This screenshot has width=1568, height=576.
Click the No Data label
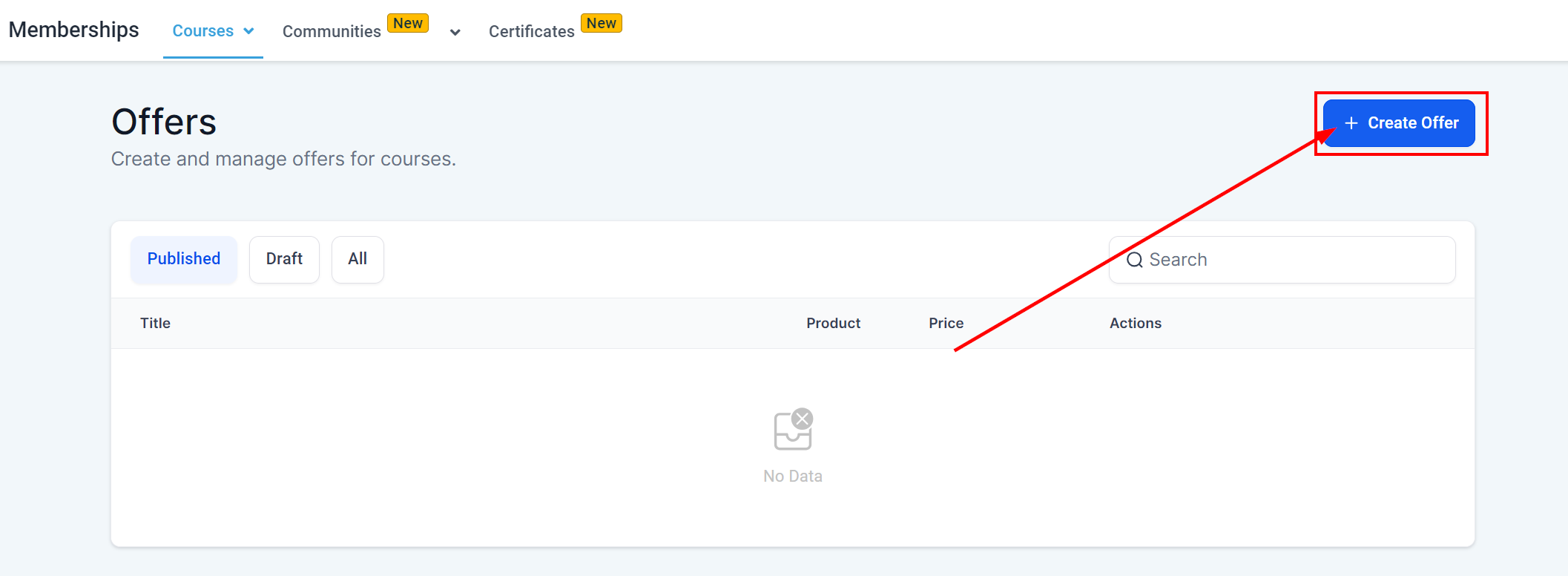pos(793,476)
